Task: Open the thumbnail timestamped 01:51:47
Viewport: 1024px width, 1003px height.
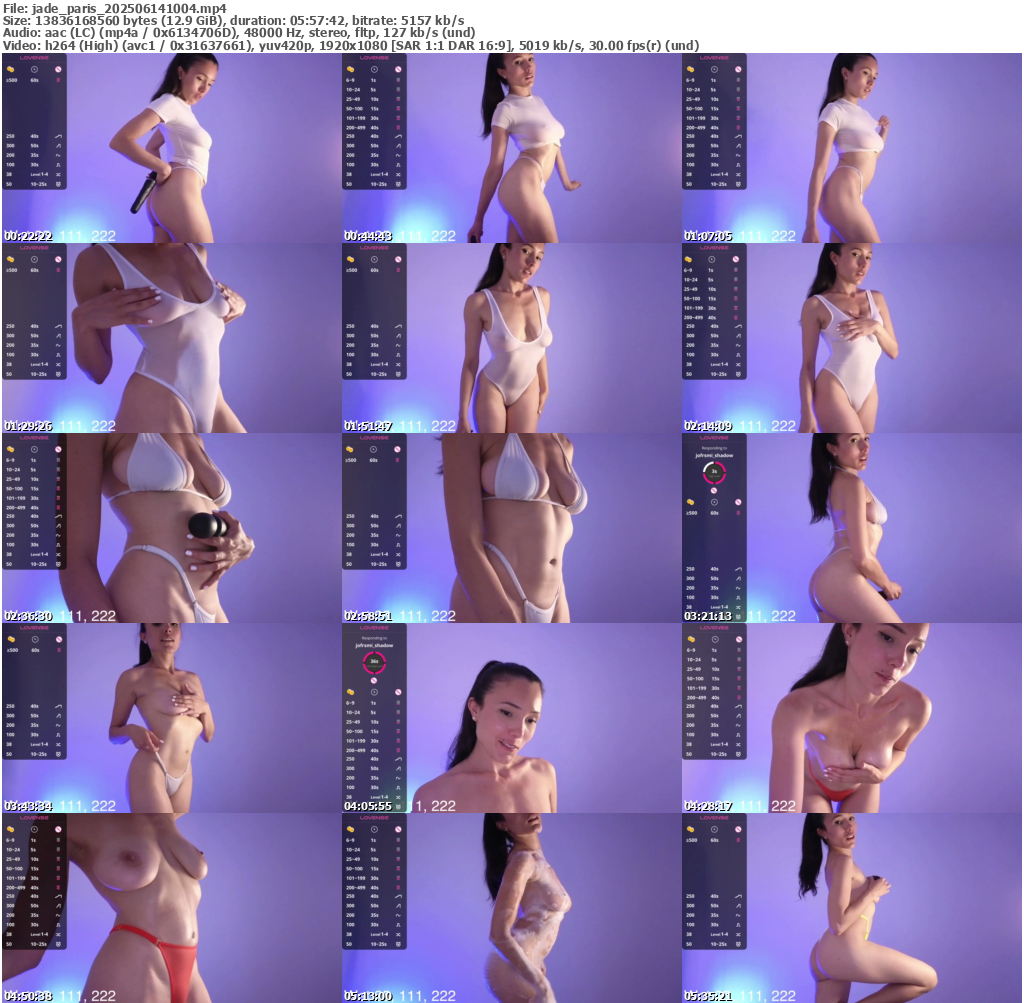Action: [511, 338]
